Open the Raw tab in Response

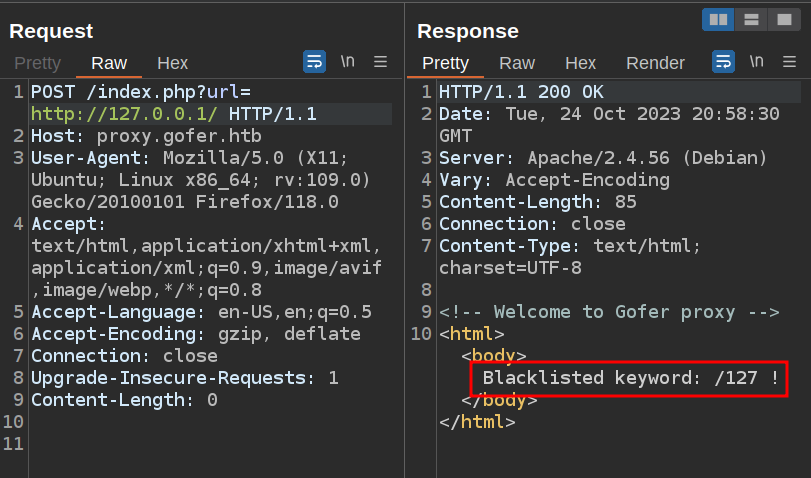pyautogui.click(x=517, y=63)
